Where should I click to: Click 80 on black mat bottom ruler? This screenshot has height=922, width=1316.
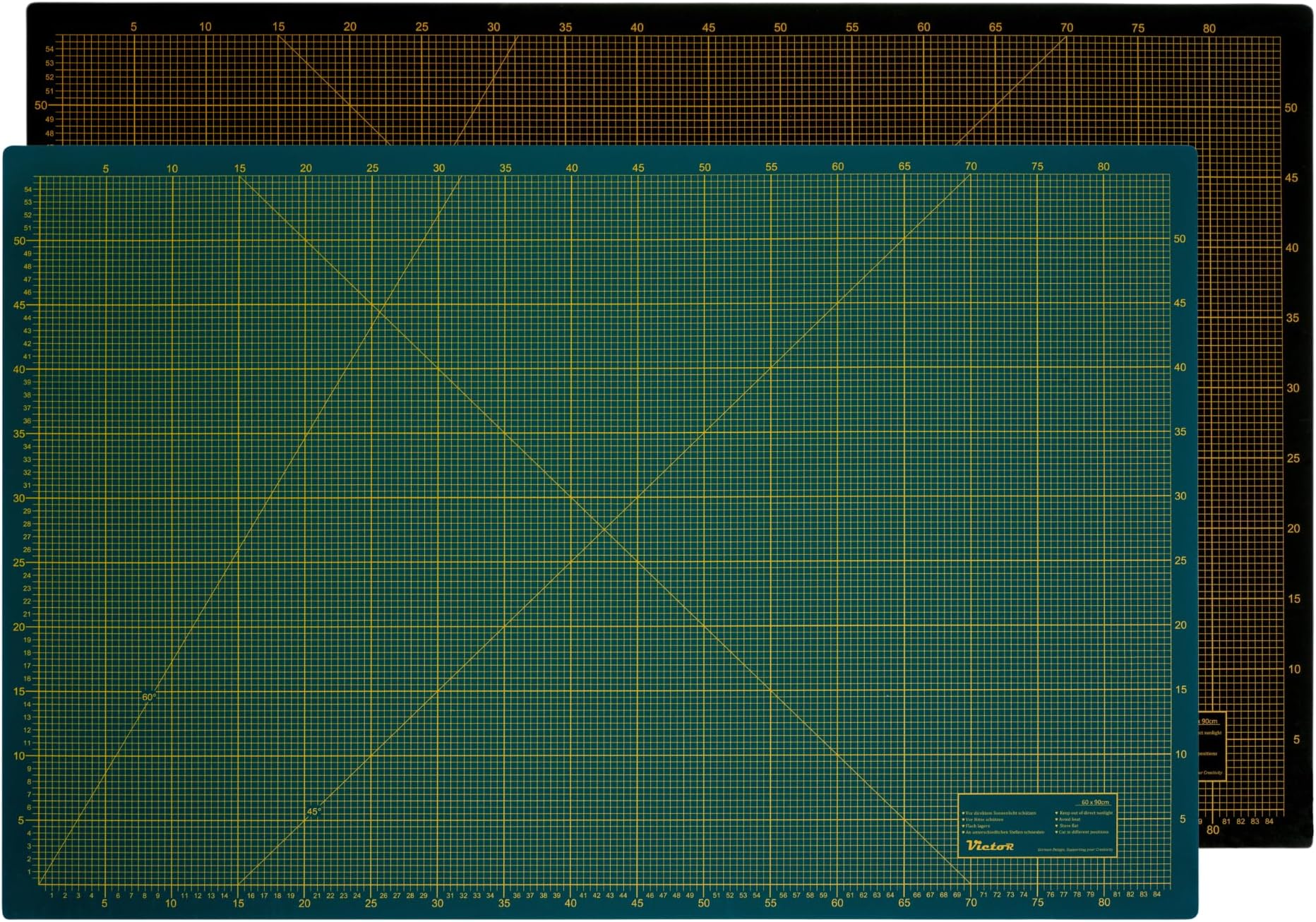coord(1212,830)
